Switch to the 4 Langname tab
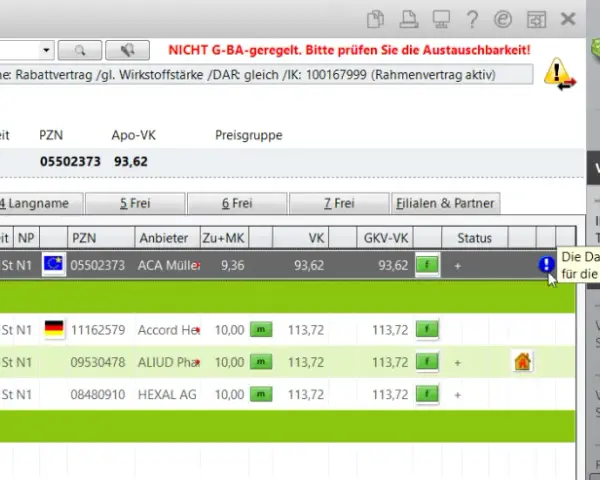The width and height of the screenshot is (600, 480). [x=40, y=203]
